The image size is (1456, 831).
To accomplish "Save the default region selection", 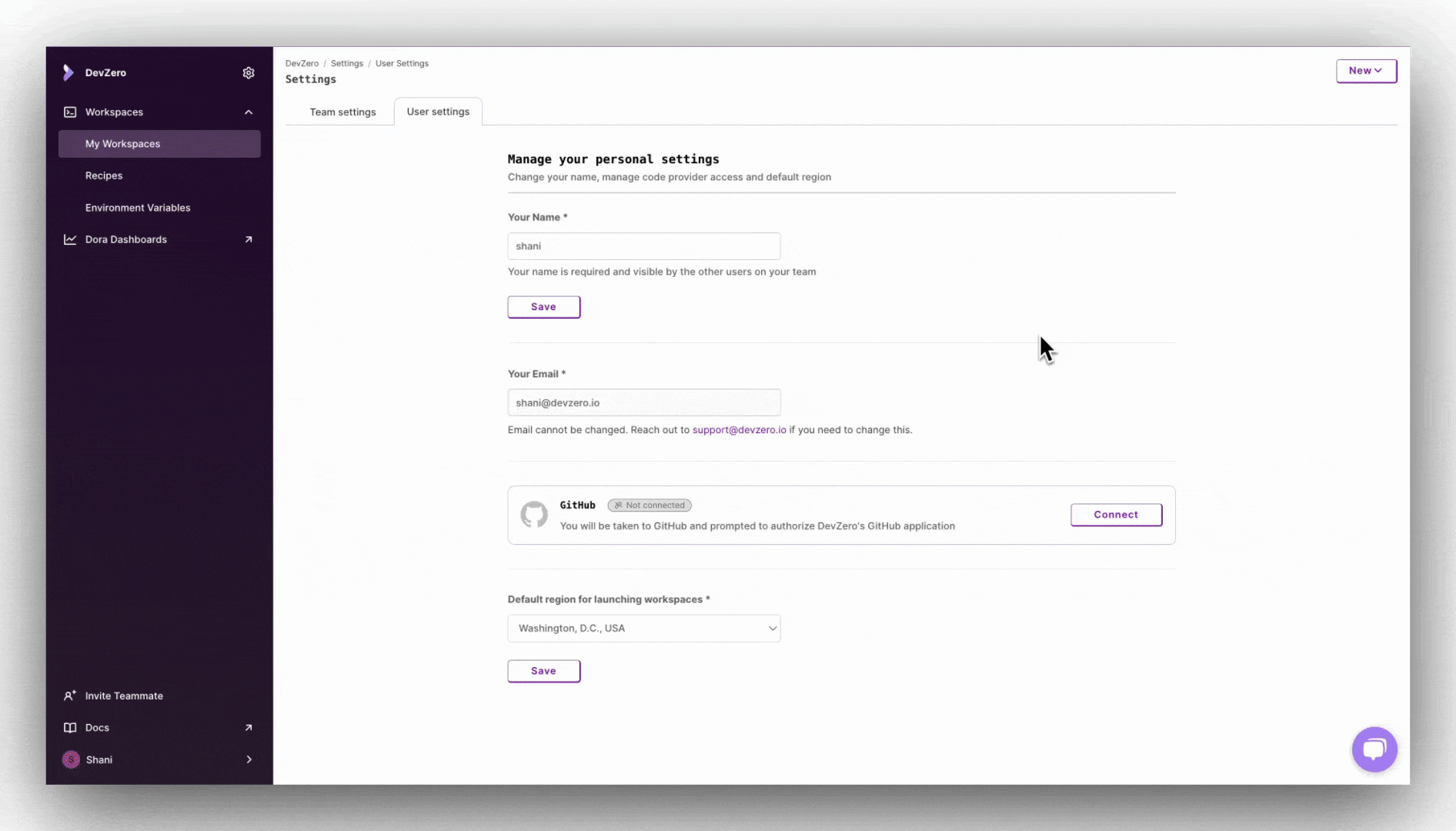I will pos(543,670).
